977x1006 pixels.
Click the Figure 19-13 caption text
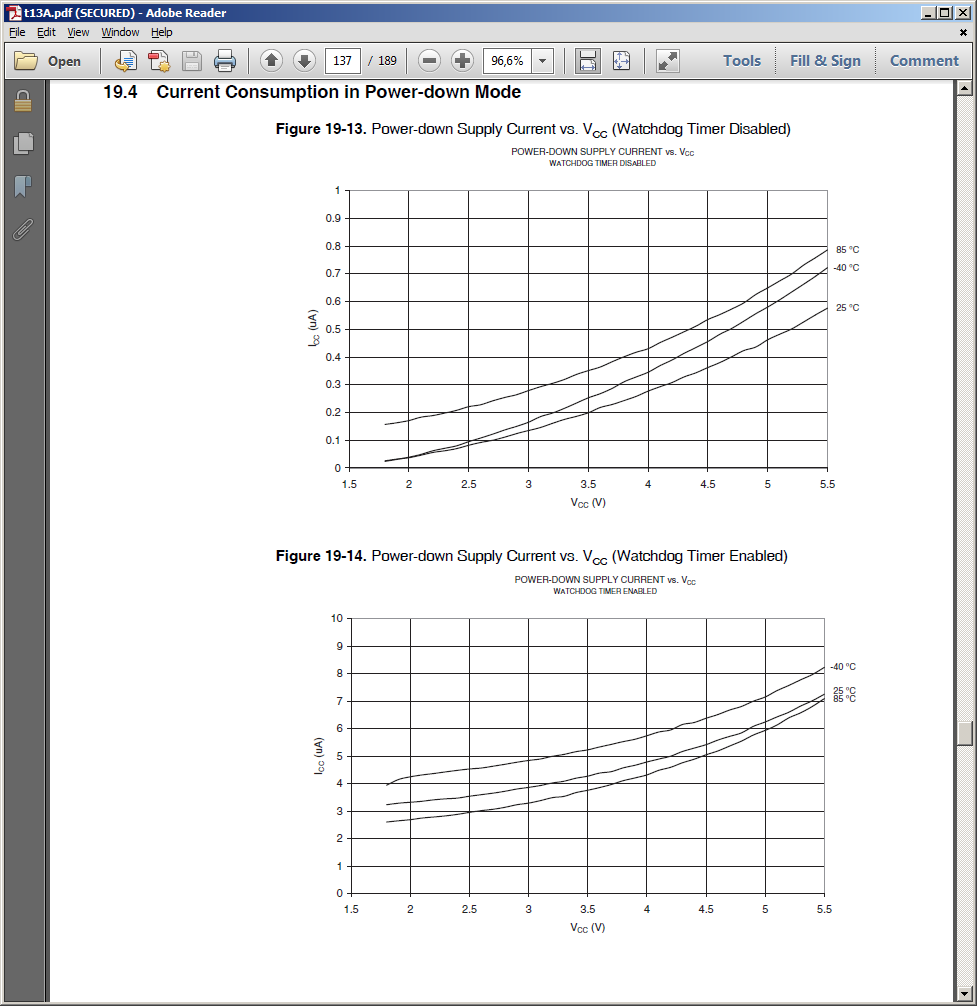pos(533,130)
